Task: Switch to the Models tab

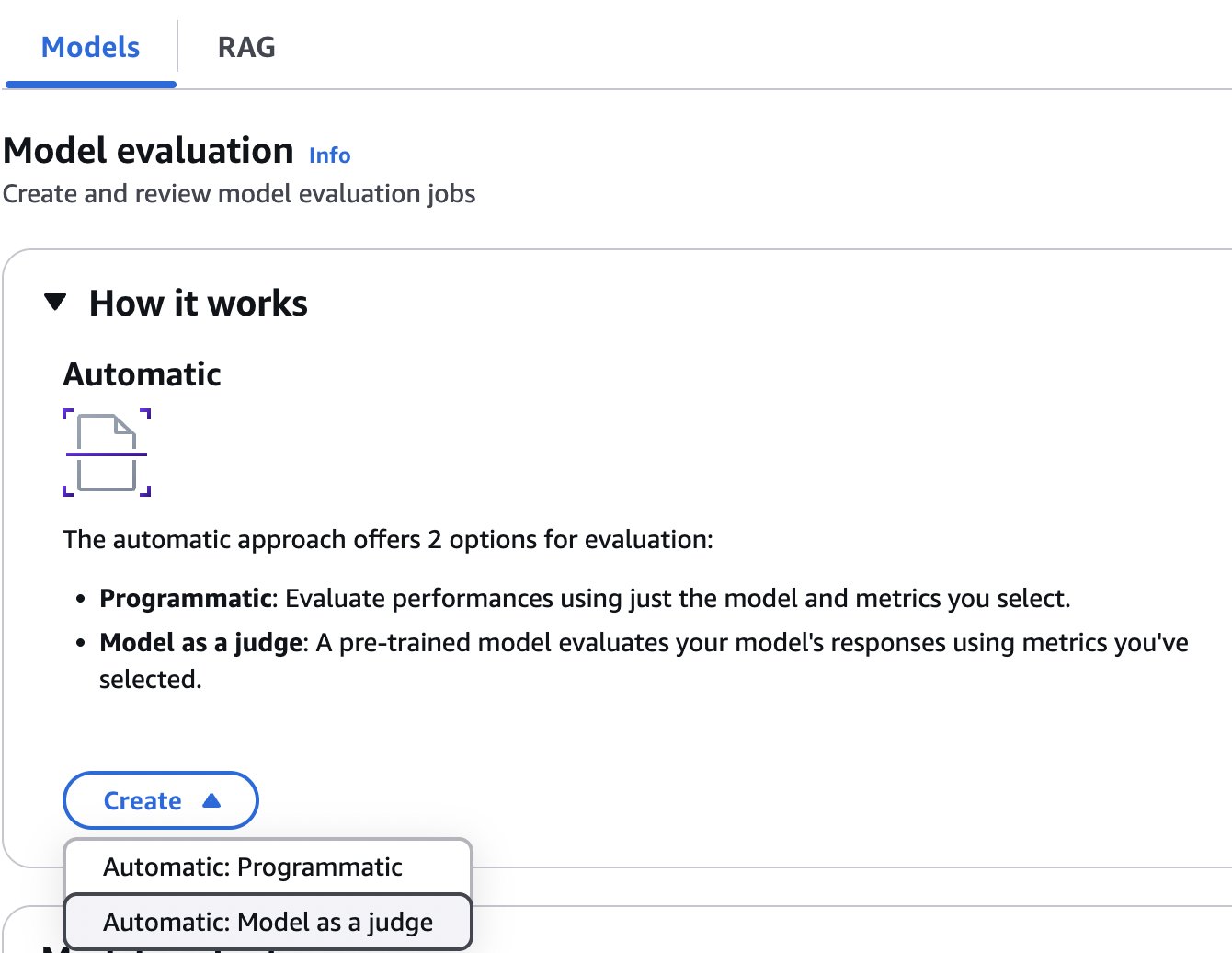Action: (90, 47)
